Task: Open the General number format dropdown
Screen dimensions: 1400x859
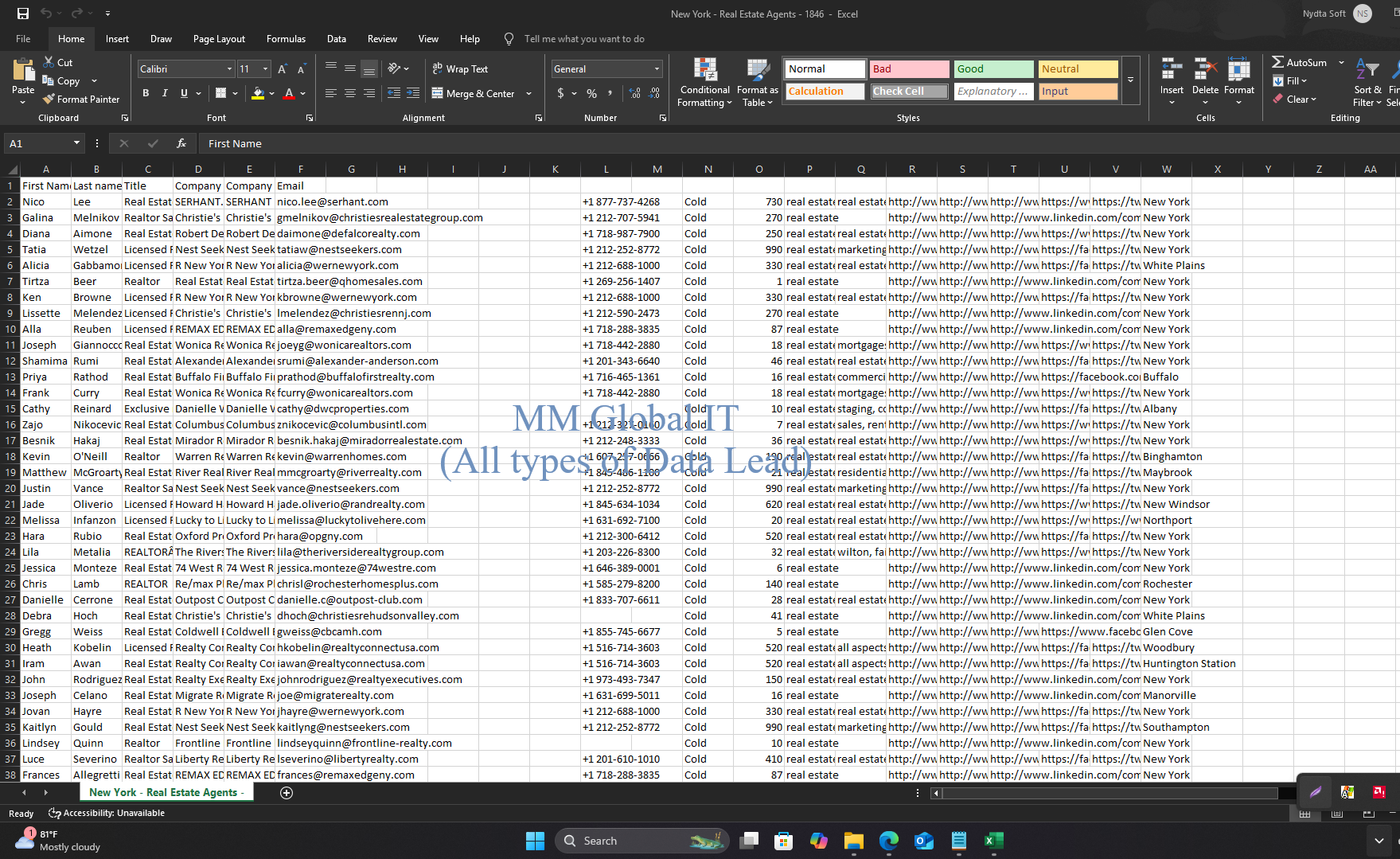Action: tap(657, 69)
